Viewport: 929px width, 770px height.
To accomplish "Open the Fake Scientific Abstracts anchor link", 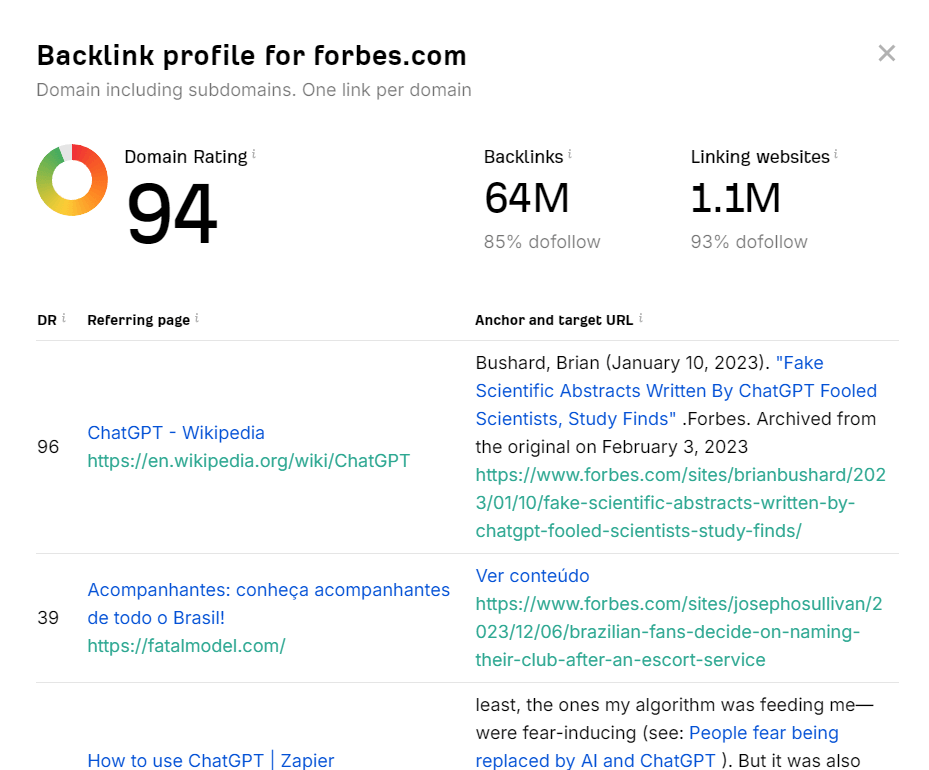I will pyautogui.click(x=675, y=390).
